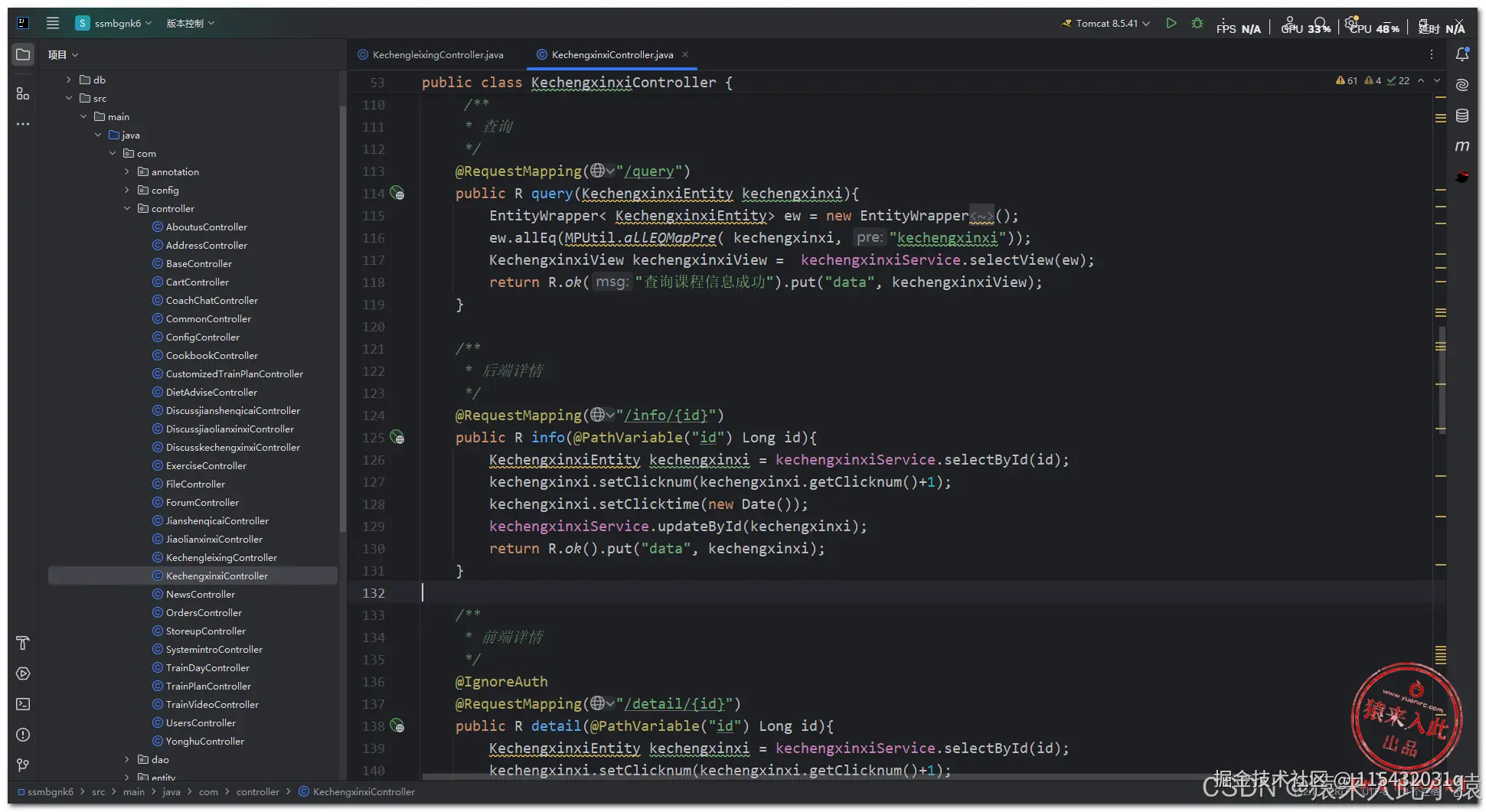The width and height of the screenshot is (1486, 812).
Task: Click the gutter web icon at line 114
Action: point(397,194)
